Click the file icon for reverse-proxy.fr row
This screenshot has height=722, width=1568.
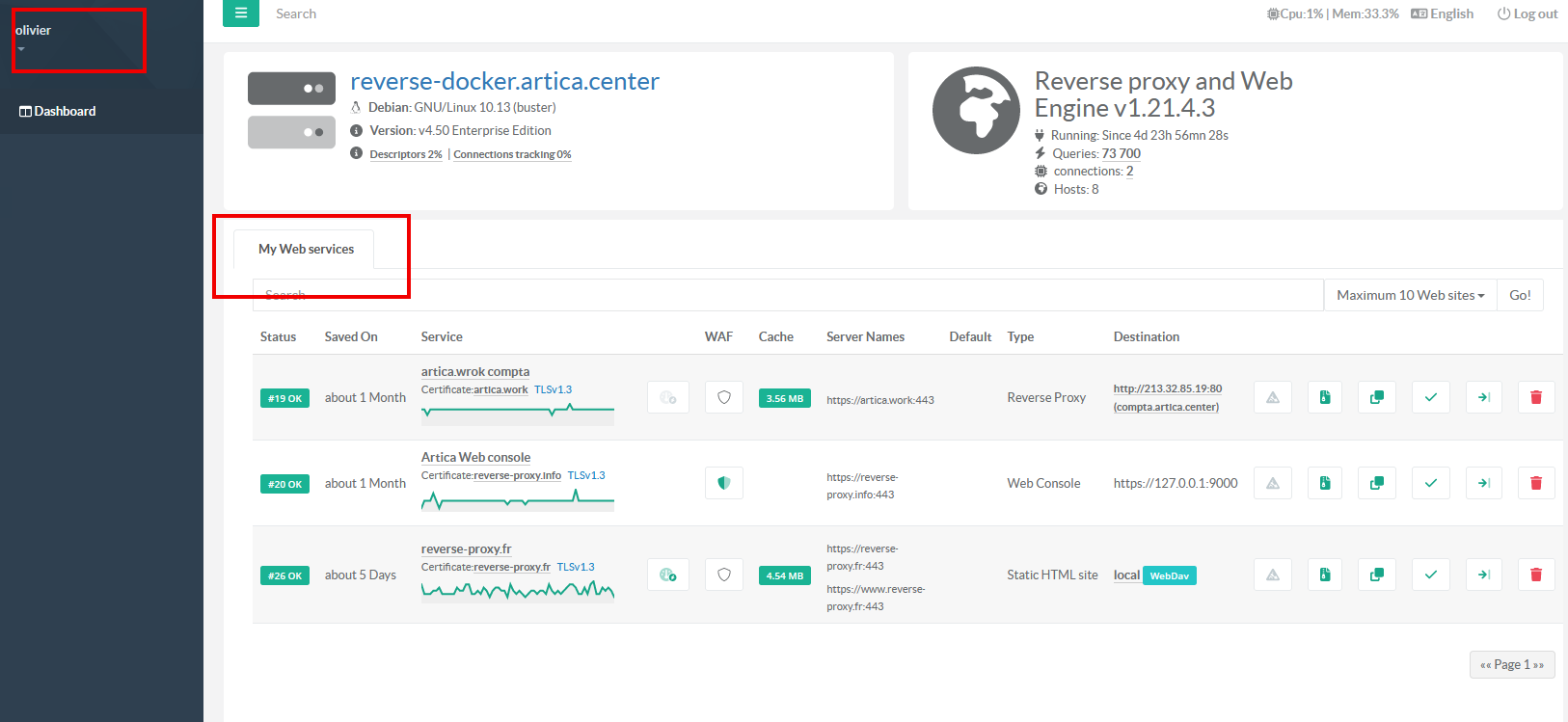[1324, 575]
